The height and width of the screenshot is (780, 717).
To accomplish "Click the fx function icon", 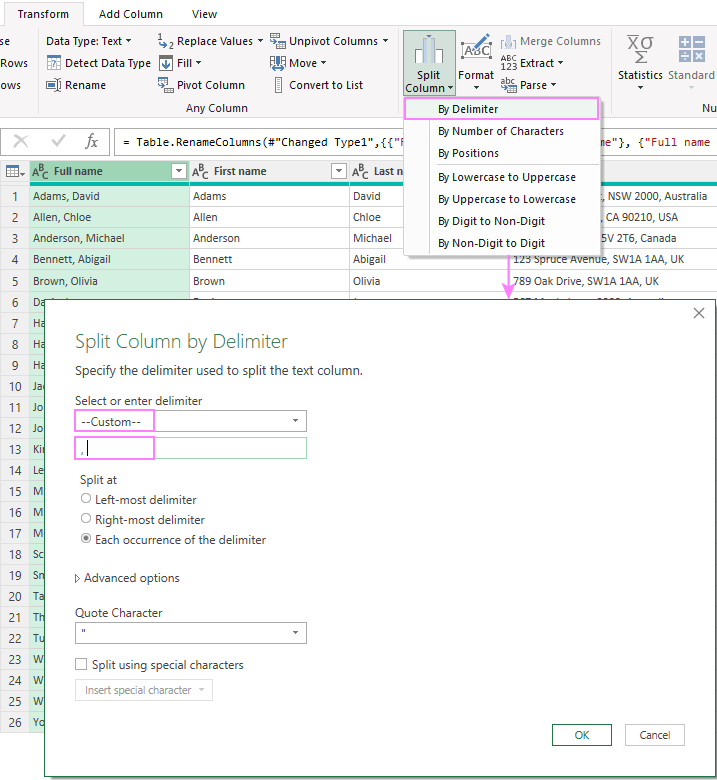I will (92, 142).
